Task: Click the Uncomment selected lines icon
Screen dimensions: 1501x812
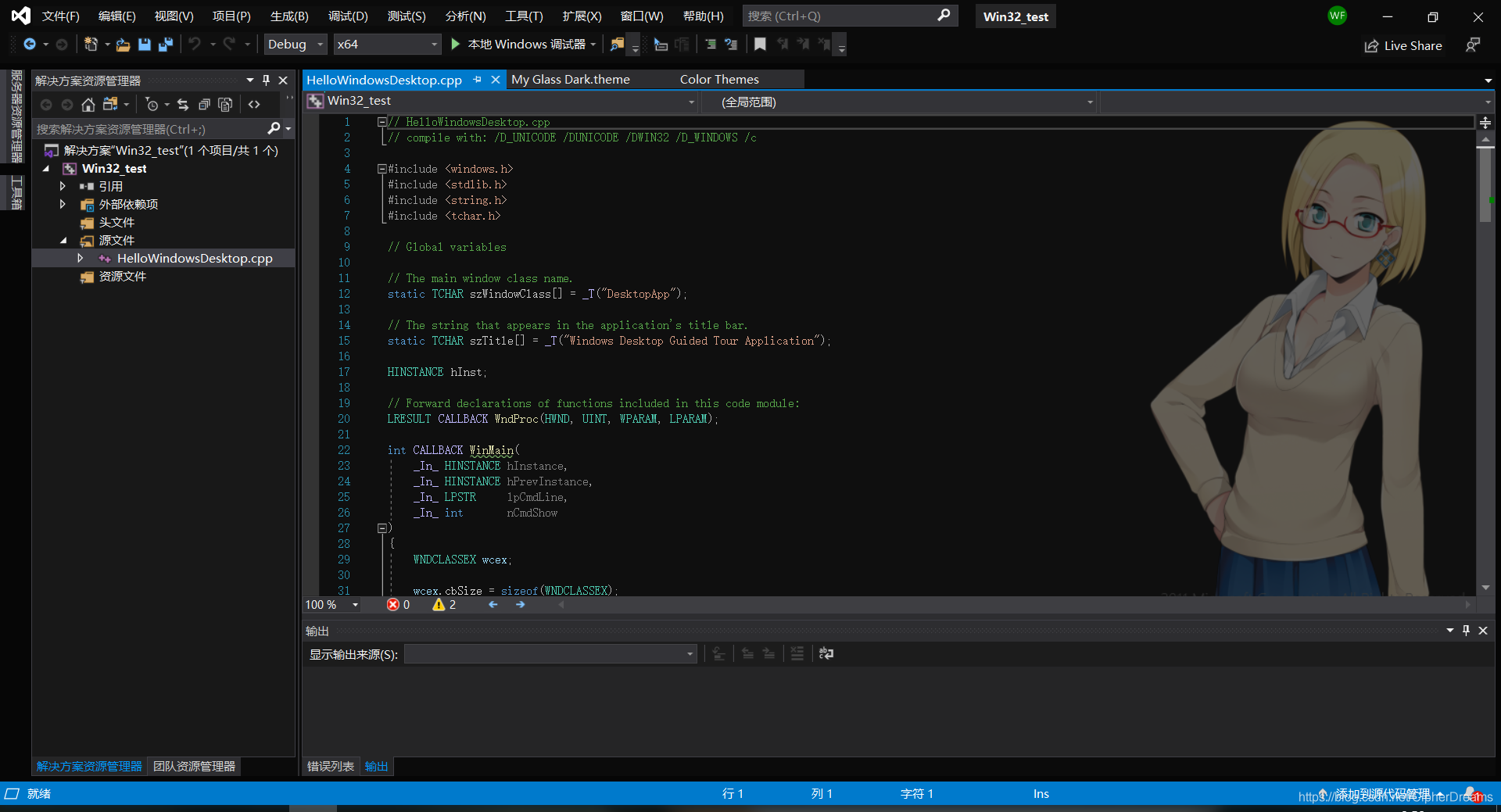Action: click(732, 45)
